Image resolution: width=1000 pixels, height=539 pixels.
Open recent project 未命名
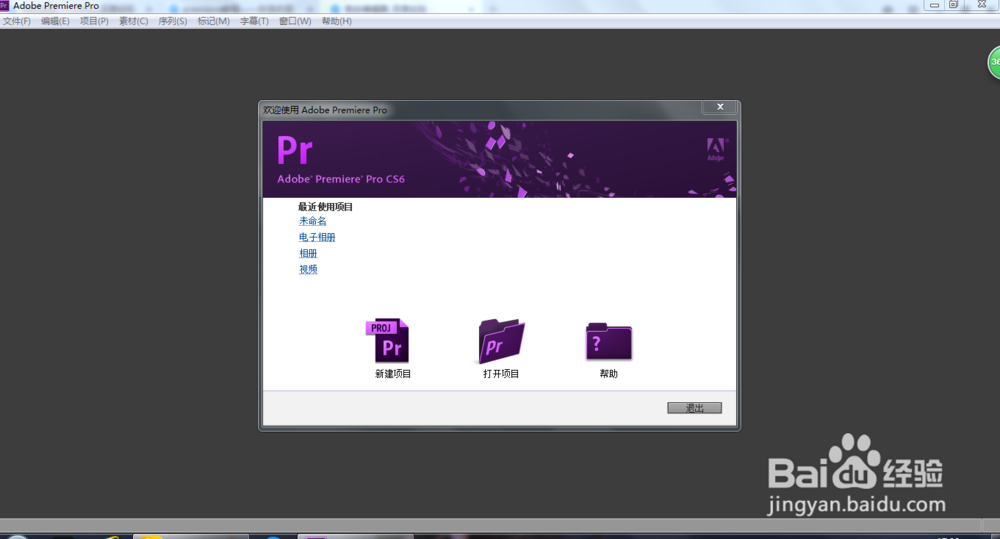coord(312,221)
